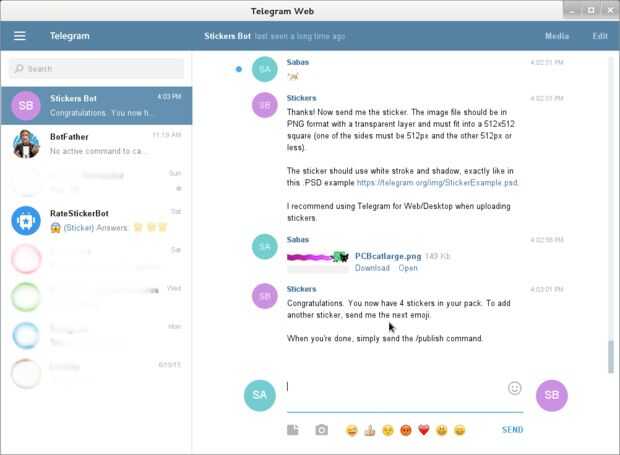This screenshot has height=455, width=620.
Task: Open BotFather chat in list
Action: point(96,144)
